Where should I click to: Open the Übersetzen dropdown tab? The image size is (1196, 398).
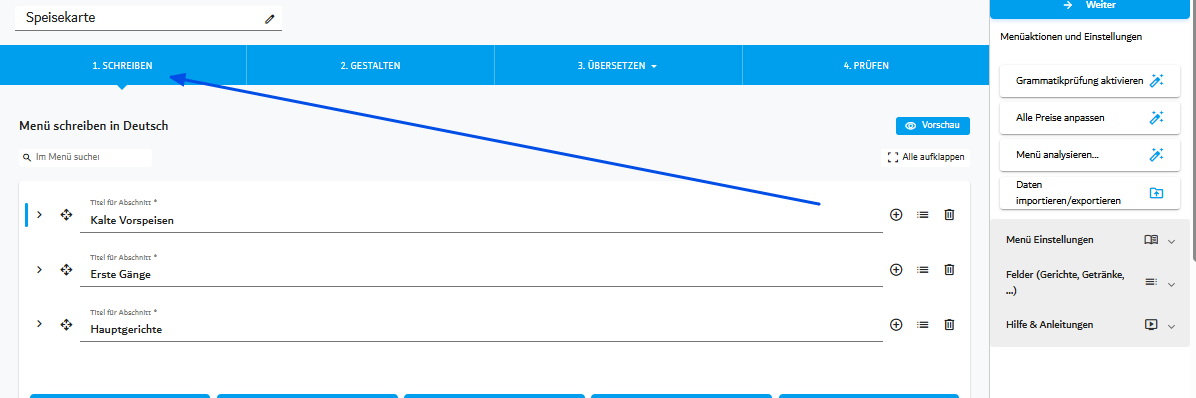coord(618,66)
